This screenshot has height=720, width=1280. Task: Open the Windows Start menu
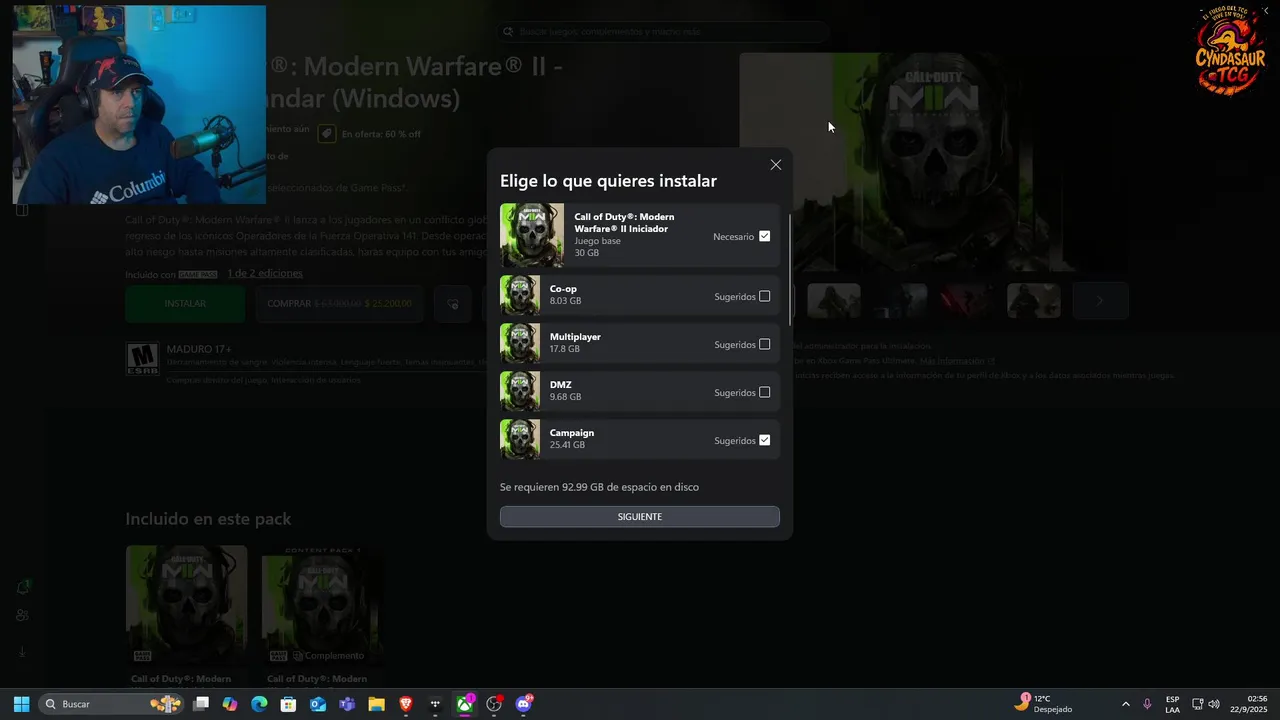point(21,704)
